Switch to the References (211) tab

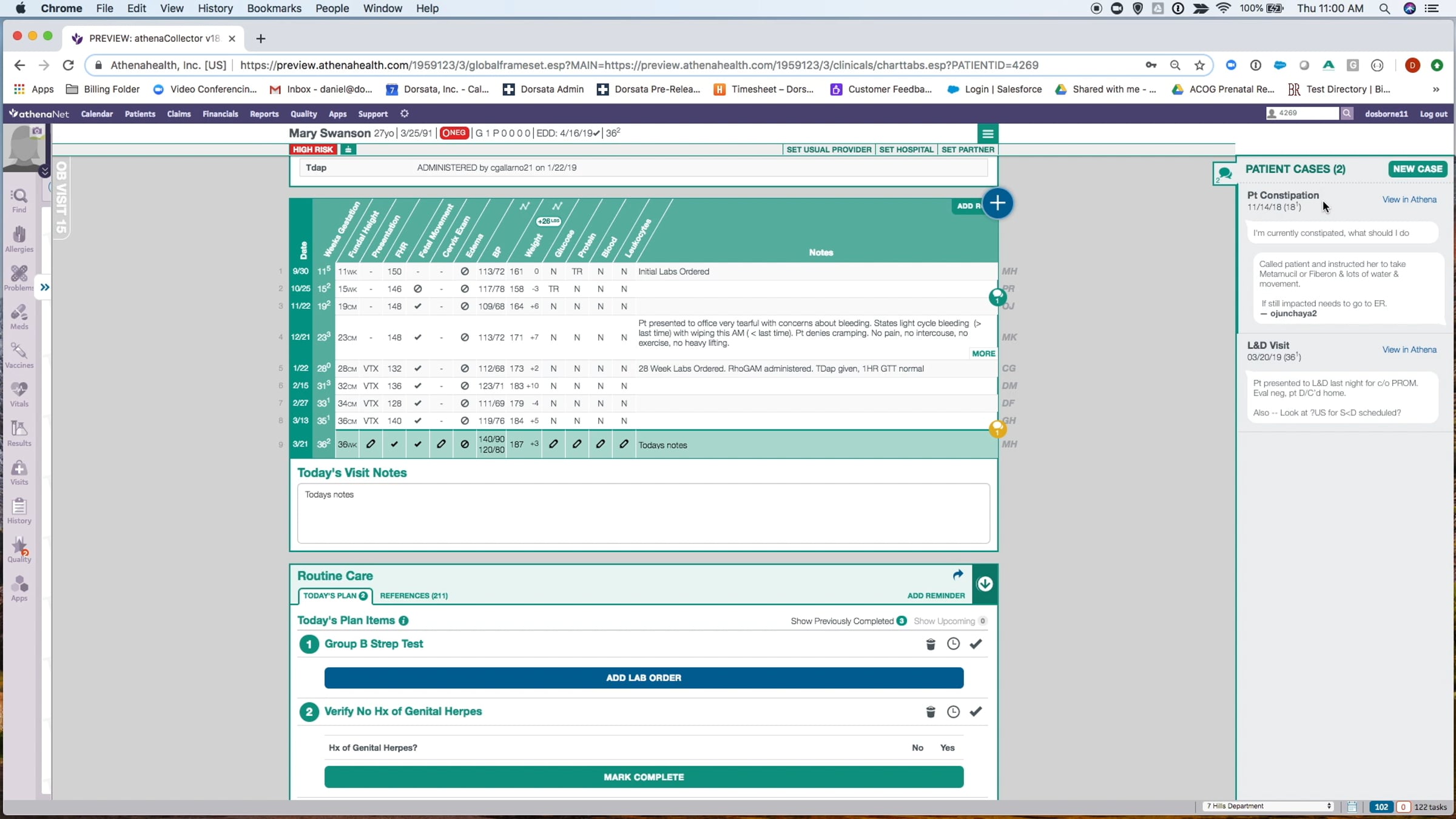(x=414, y=595)
